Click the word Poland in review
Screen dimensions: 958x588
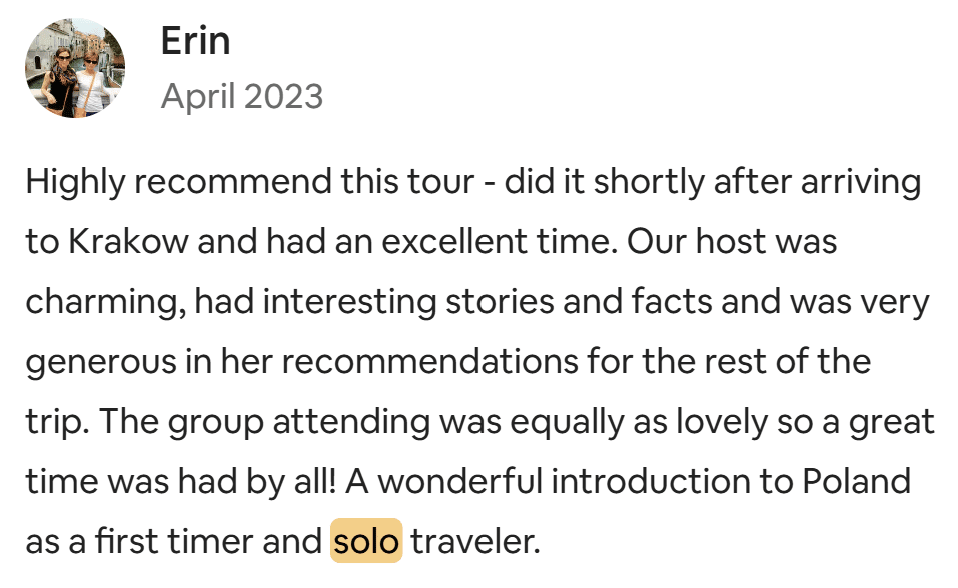pyautogui.click(x=857, y=480)
